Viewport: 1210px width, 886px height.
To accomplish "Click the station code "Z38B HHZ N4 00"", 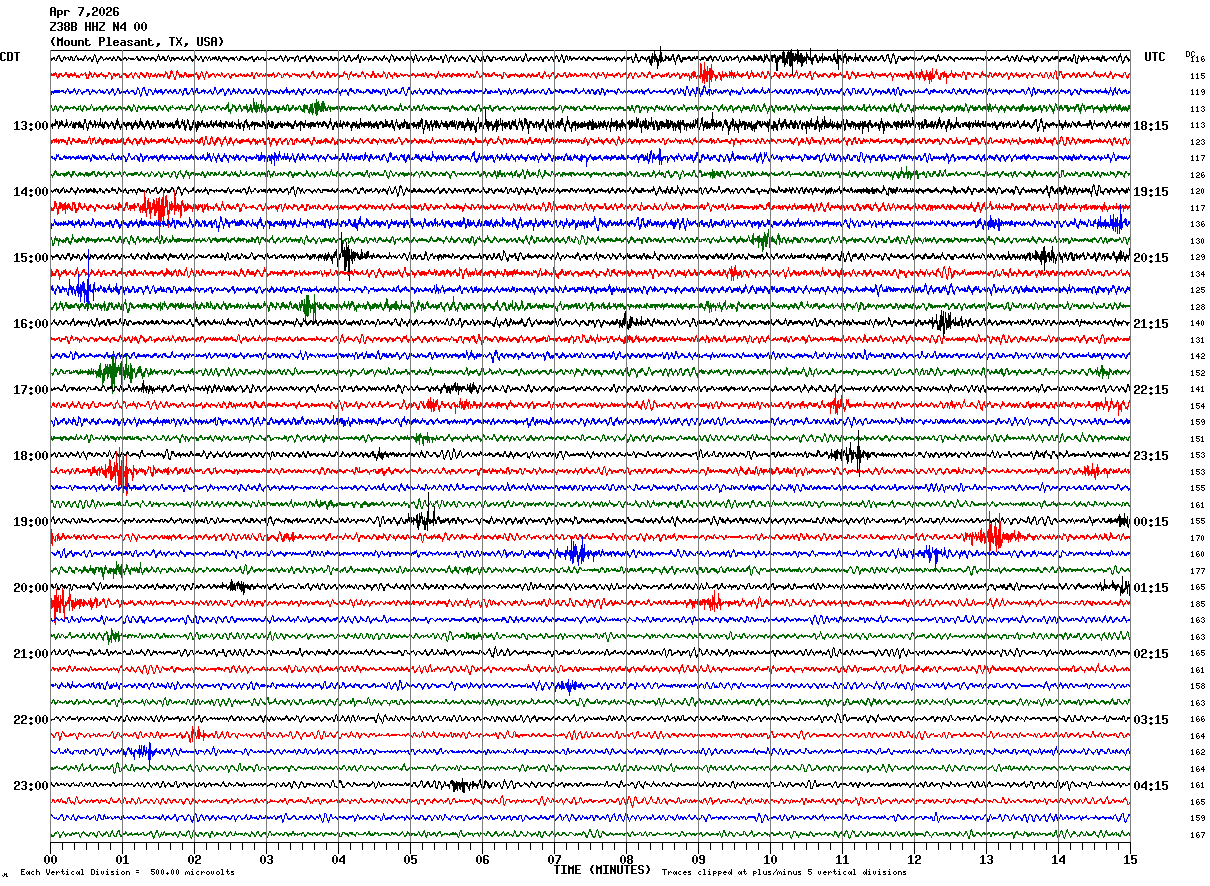I will (98, 27).
